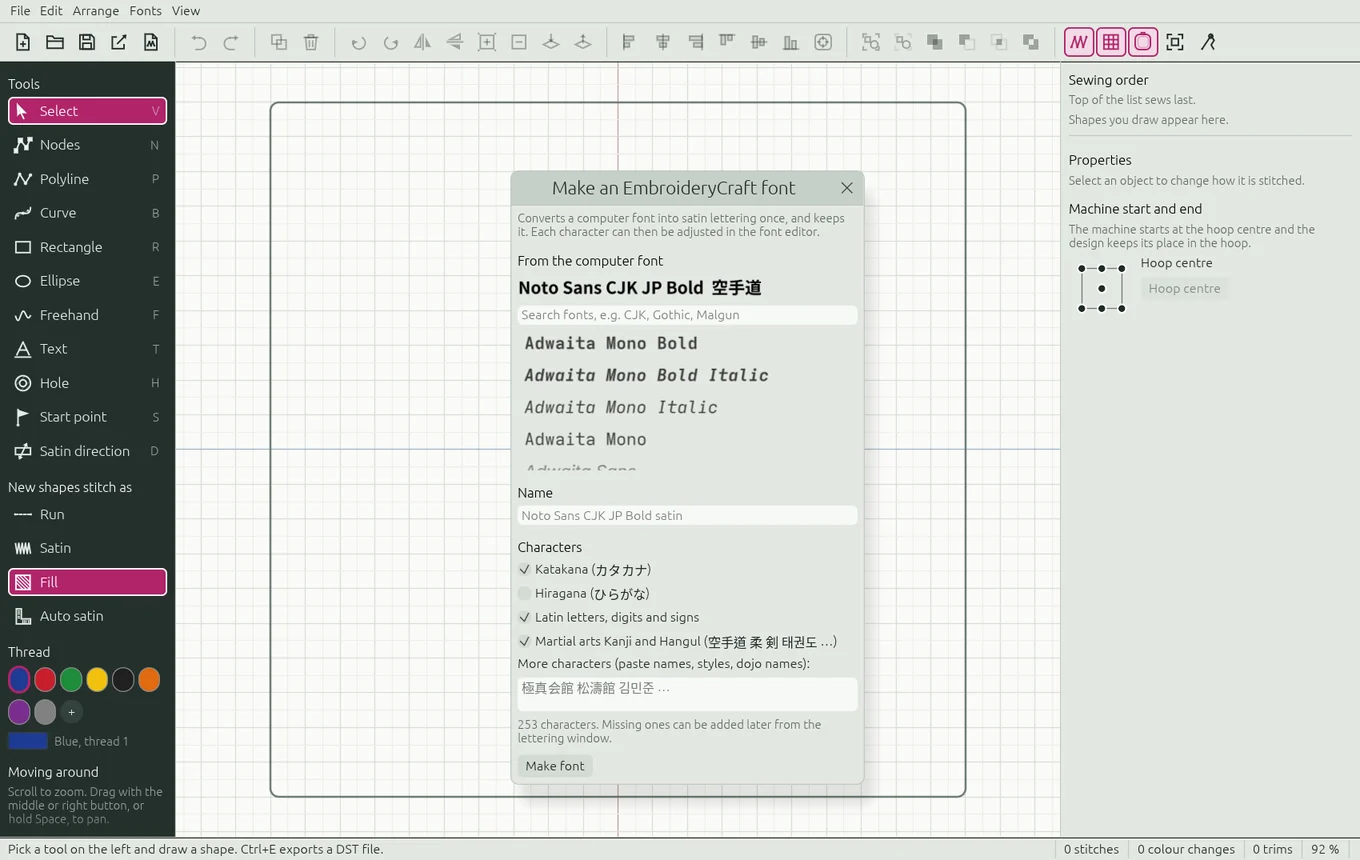Enable the Hiragana characters checkbox

click(524, 593)
